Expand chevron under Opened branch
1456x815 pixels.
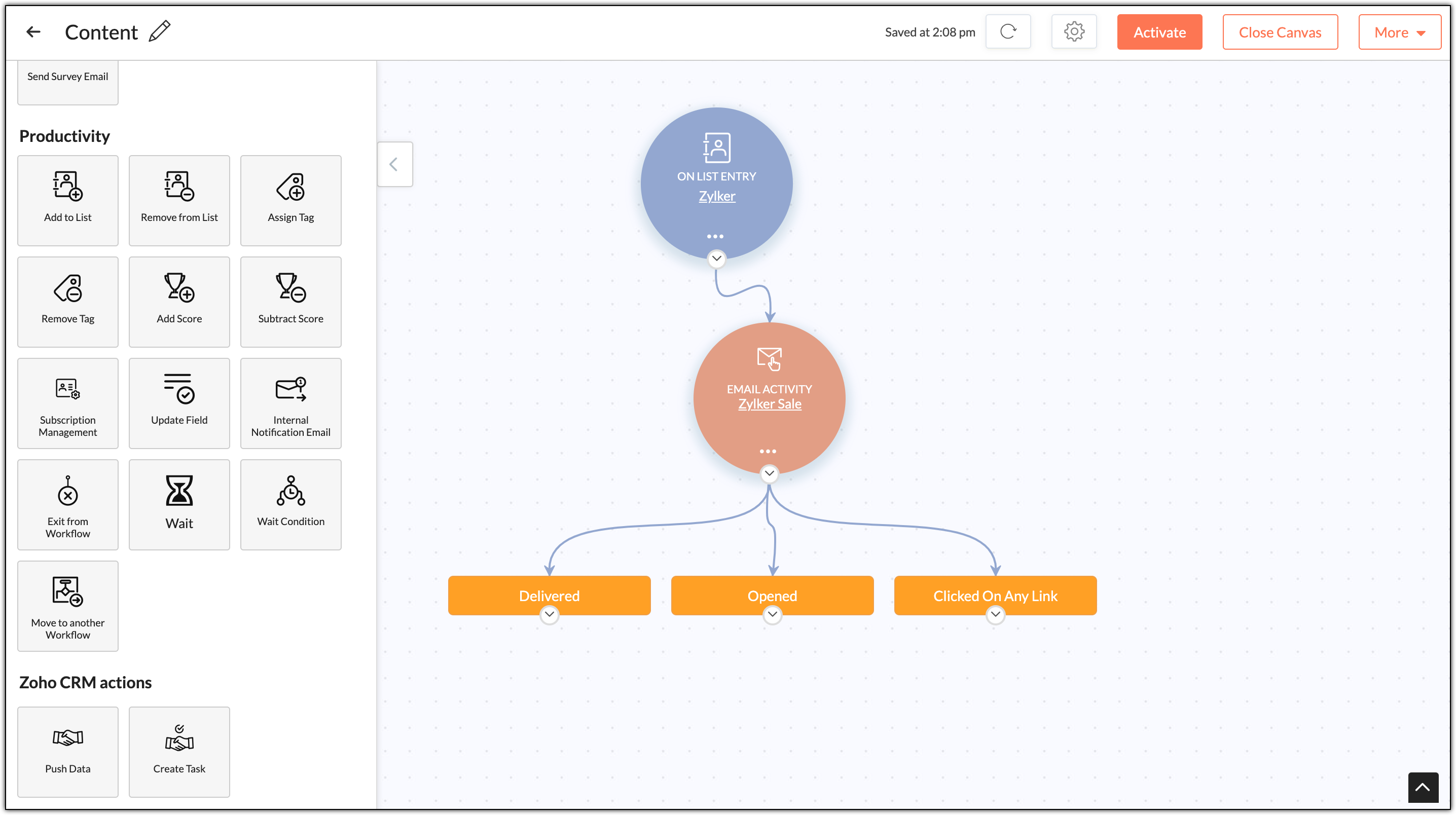(x=772, y=614)
